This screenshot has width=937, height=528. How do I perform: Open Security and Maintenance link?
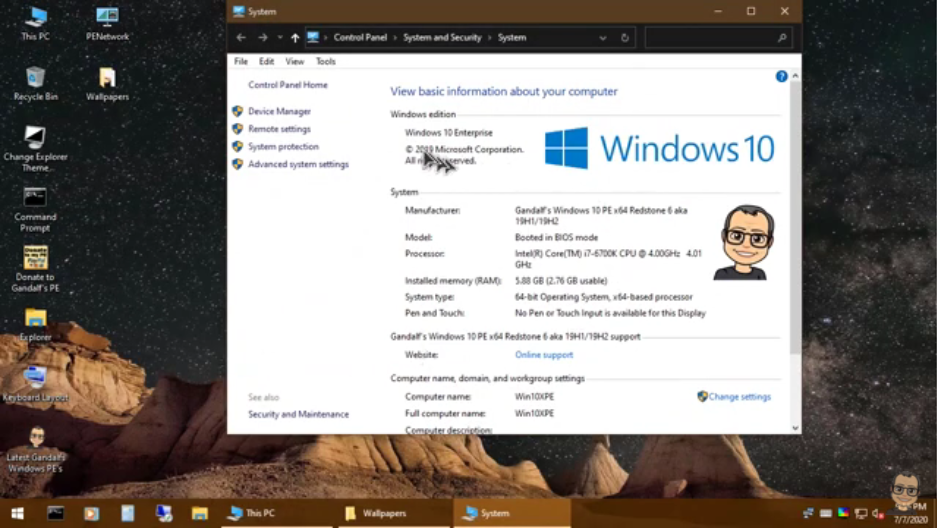pos(298,415)
